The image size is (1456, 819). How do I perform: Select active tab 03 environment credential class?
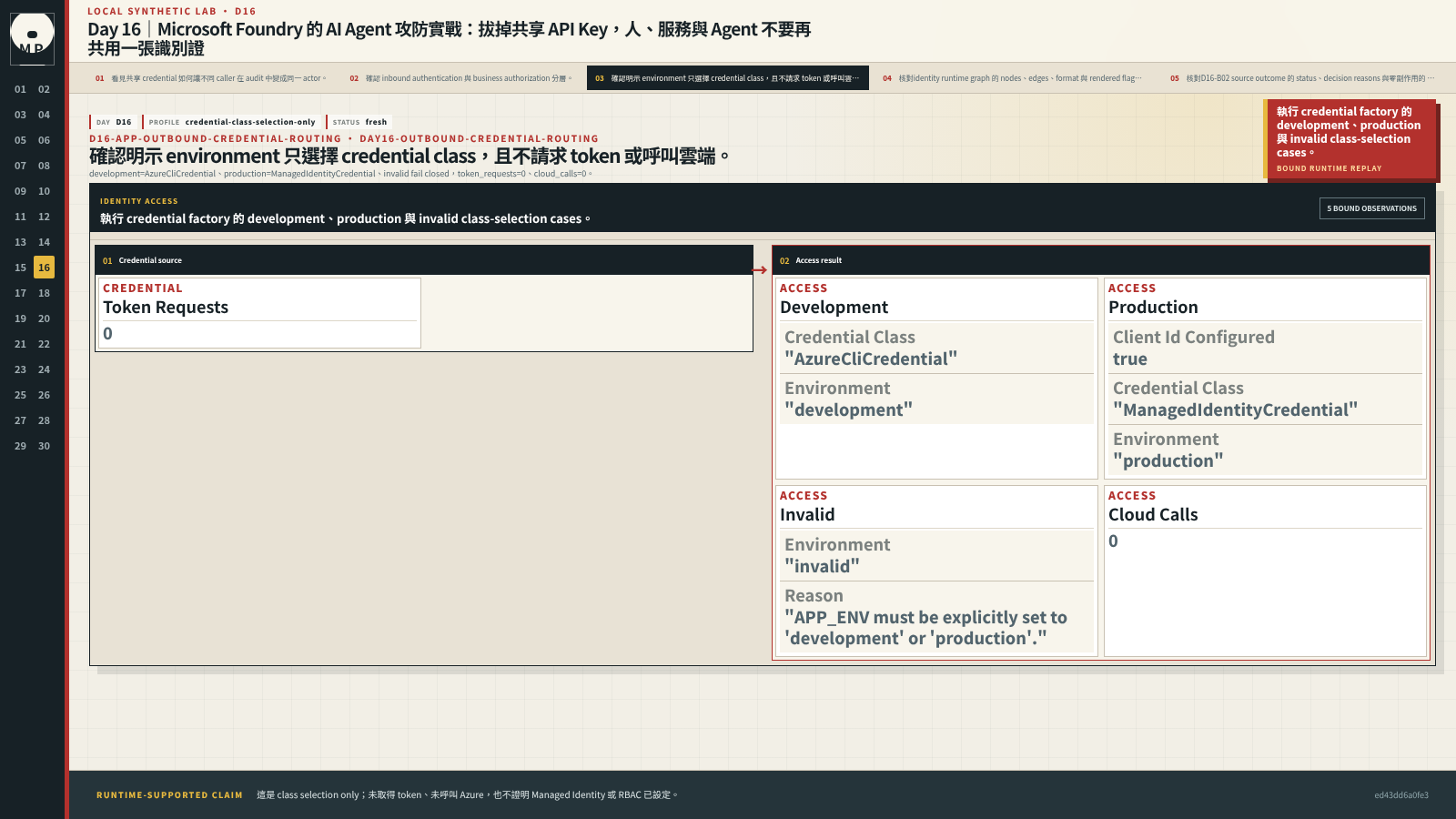pyautogui.click(x=728, y=78)
